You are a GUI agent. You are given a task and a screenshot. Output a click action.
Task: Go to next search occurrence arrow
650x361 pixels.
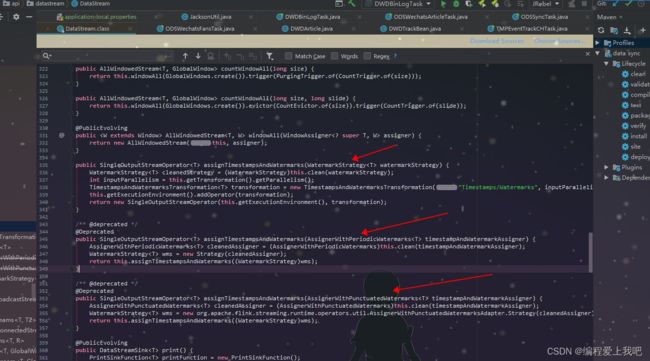198,56
